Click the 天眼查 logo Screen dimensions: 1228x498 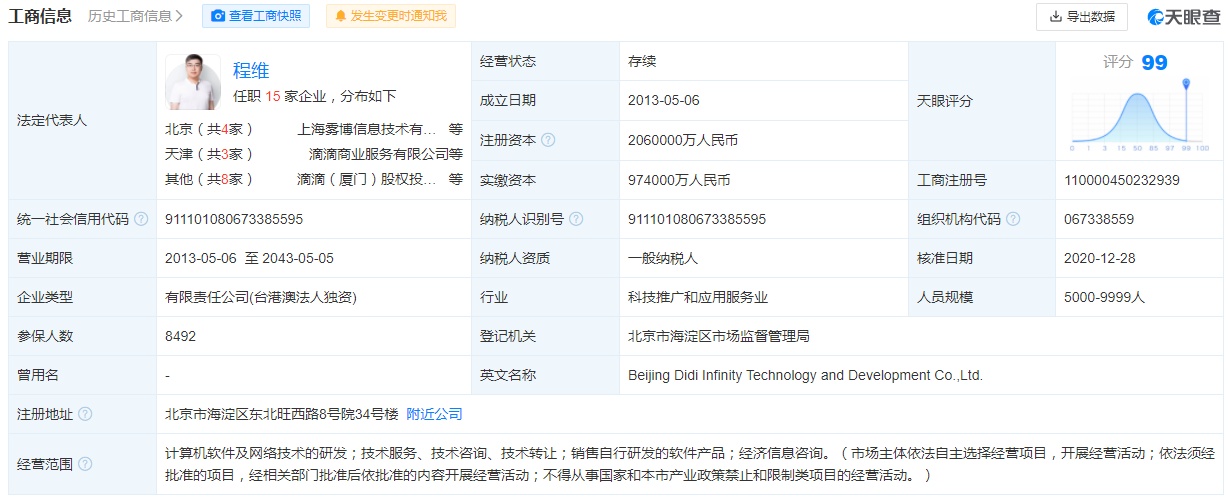coord(1183,16)
